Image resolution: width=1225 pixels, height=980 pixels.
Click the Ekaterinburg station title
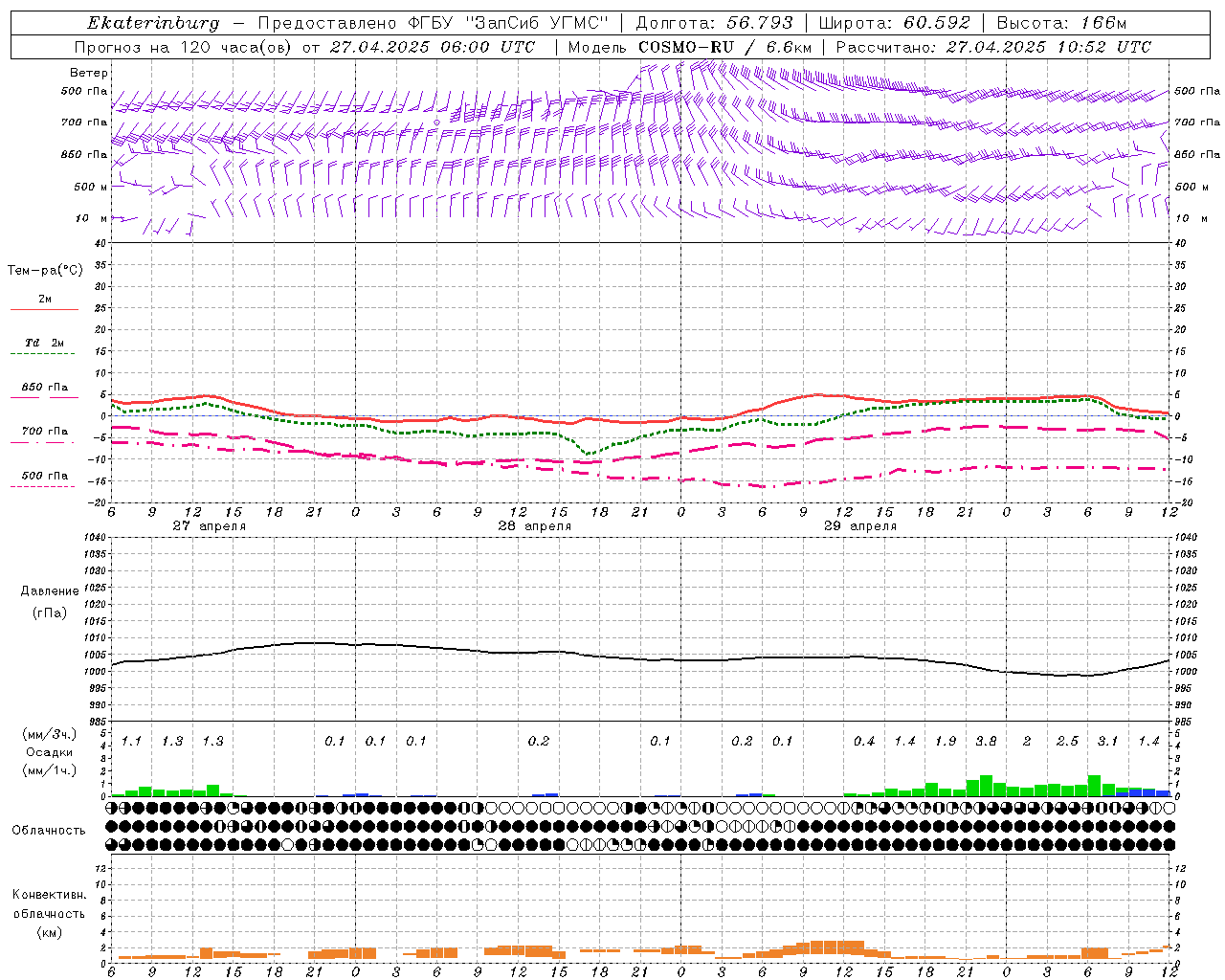point(152,23)
